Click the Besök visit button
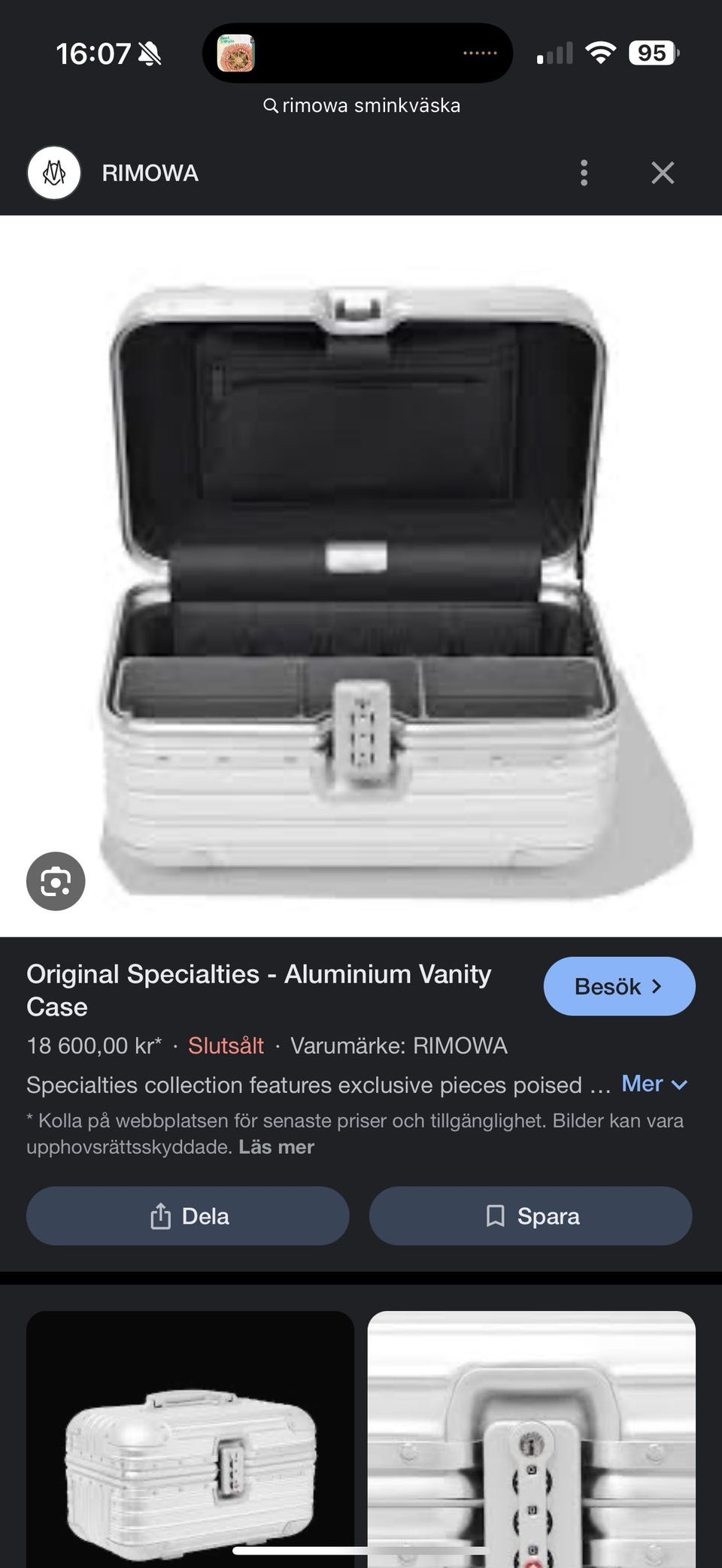722x1568 pixels. pyautogui.click(x=619, y=986)
